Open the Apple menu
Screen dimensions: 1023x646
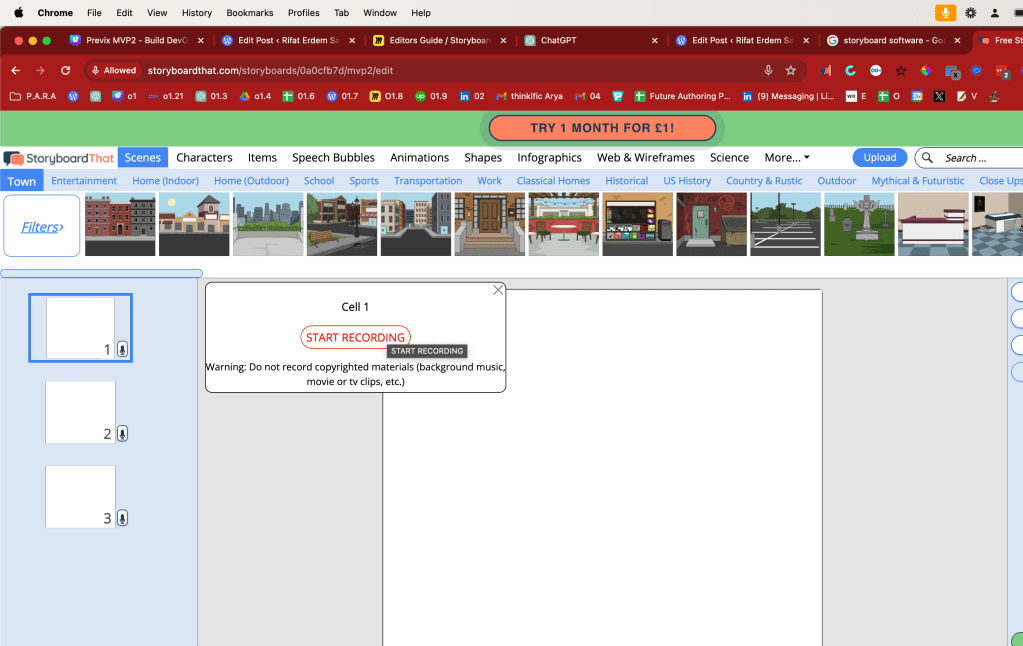[x=19, y=12]
